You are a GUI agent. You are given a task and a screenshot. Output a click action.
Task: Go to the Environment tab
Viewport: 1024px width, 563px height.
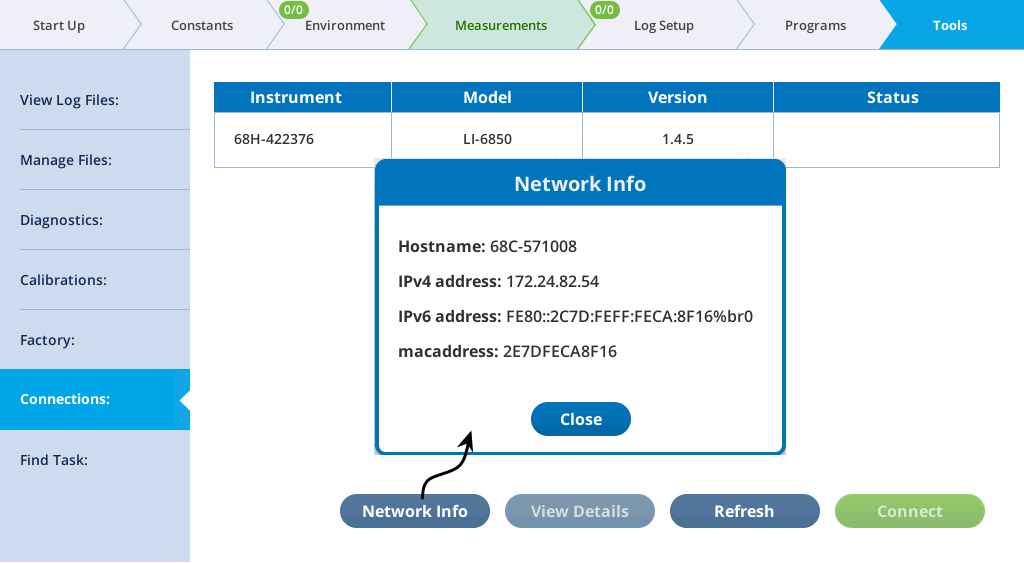(x=345, y=25)
